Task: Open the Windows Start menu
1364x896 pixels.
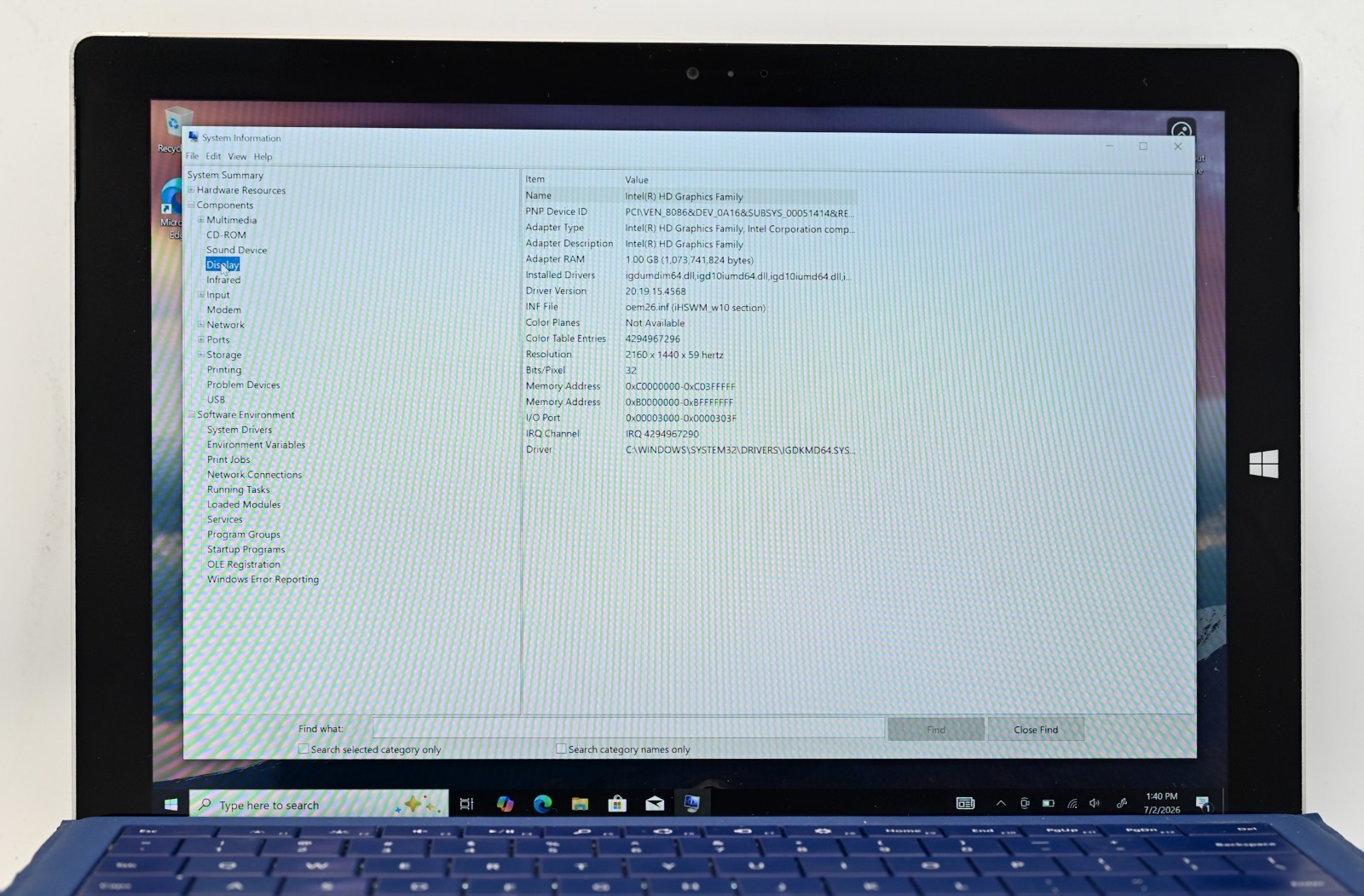Action: pyautogui.click(x=170, y=804)
